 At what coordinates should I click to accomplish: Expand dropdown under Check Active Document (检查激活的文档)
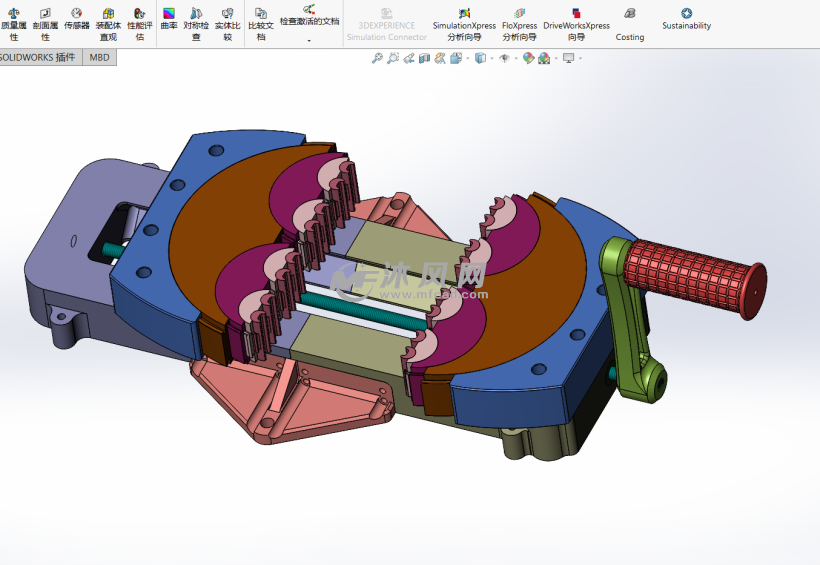coord(309,41)
